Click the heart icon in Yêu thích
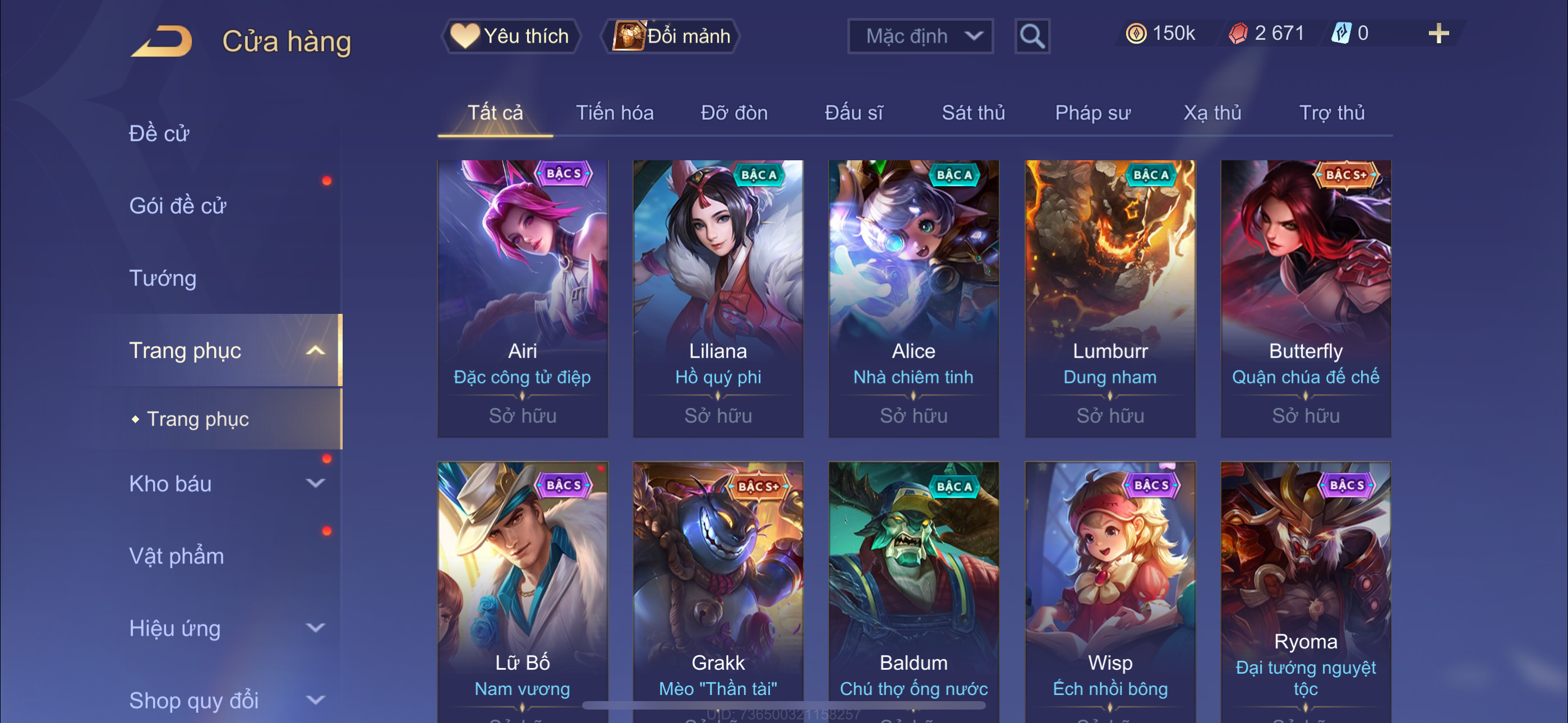This screenshot has width=1568, height=723. tap(464, 36)
